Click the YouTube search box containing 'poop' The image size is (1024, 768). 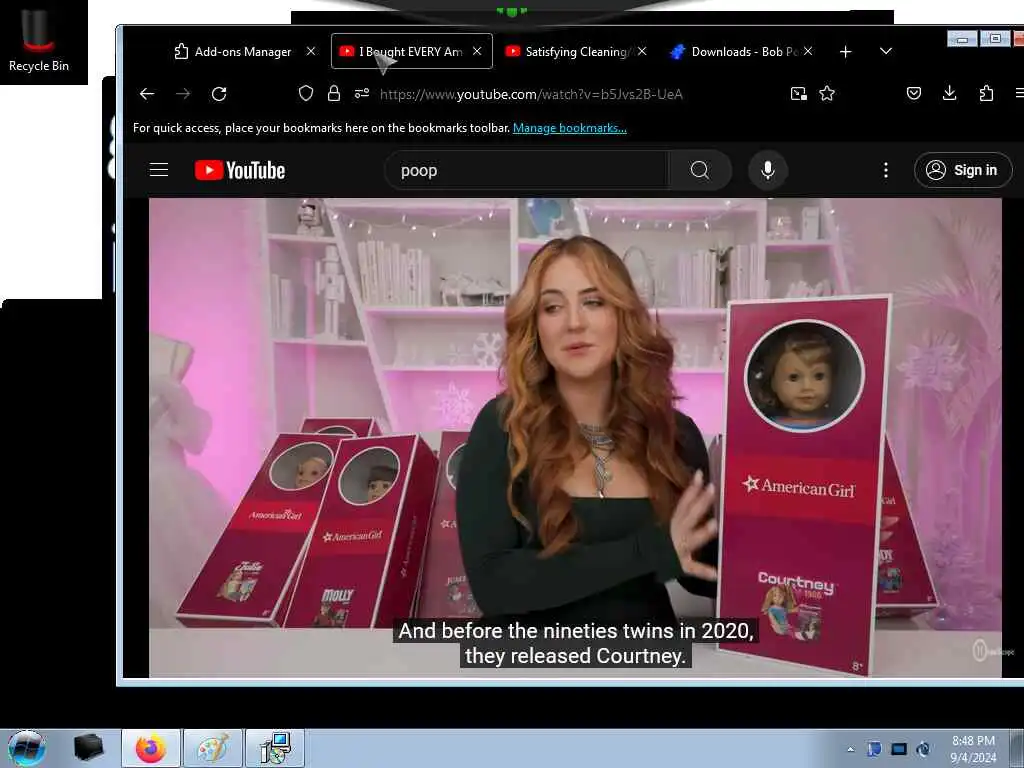point(527,170)
